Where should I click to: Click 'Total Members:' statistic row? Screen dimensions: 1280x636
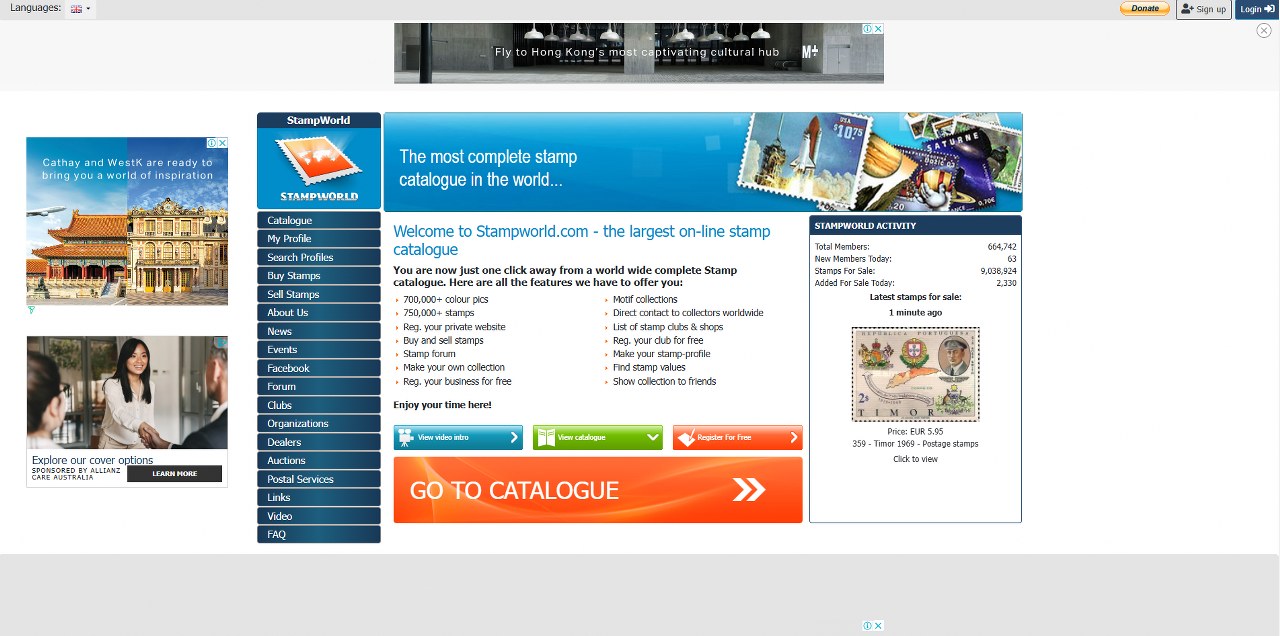[x=915, y=246]
